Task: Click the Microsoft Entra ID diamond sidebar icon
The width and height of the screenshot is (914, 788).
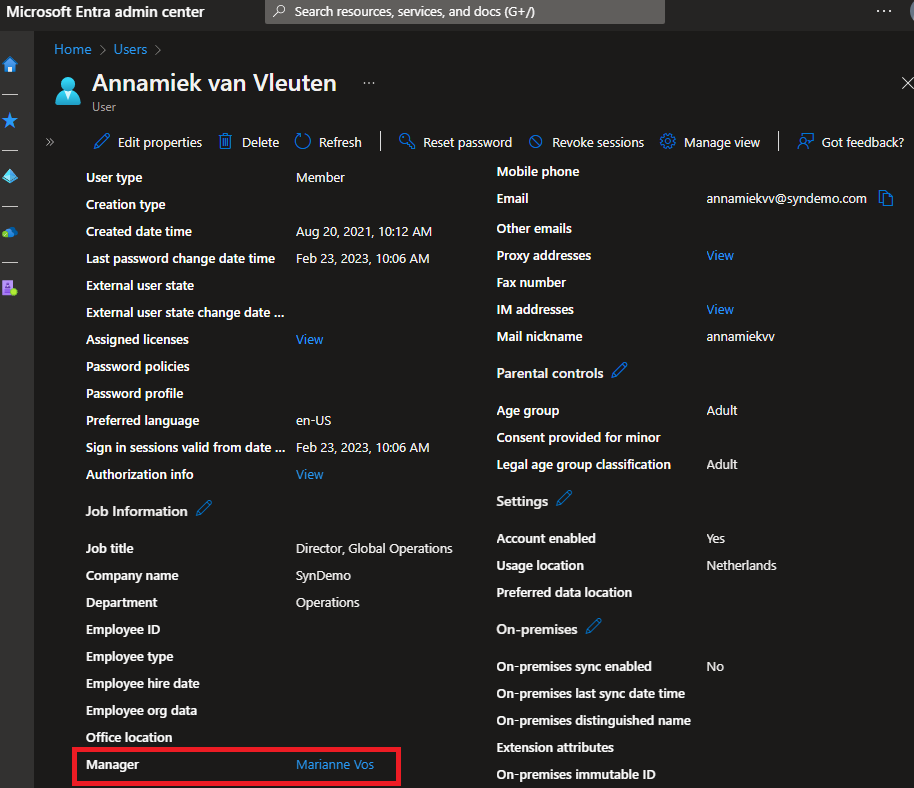Action: pyautogui.click(x=10, y=176)
